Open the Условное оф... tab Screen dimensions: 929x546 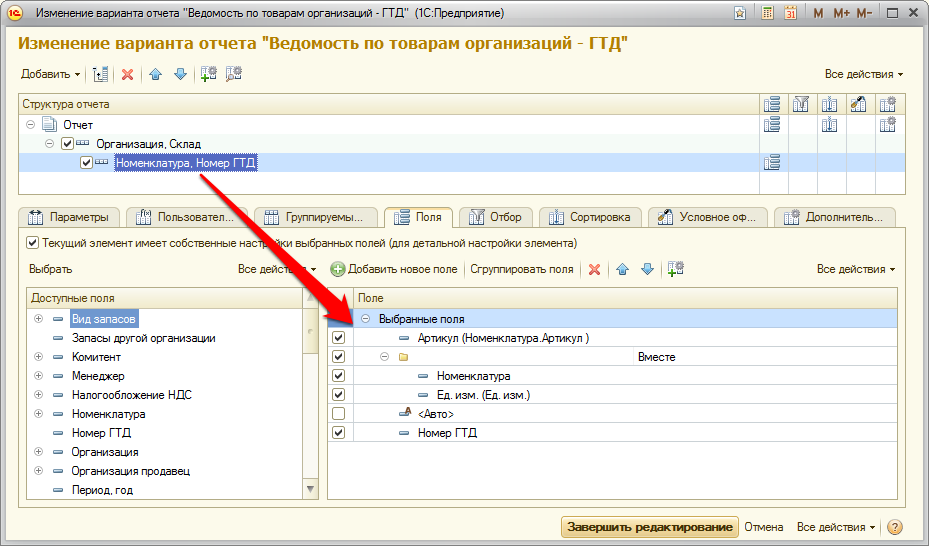tap(707, 217)
